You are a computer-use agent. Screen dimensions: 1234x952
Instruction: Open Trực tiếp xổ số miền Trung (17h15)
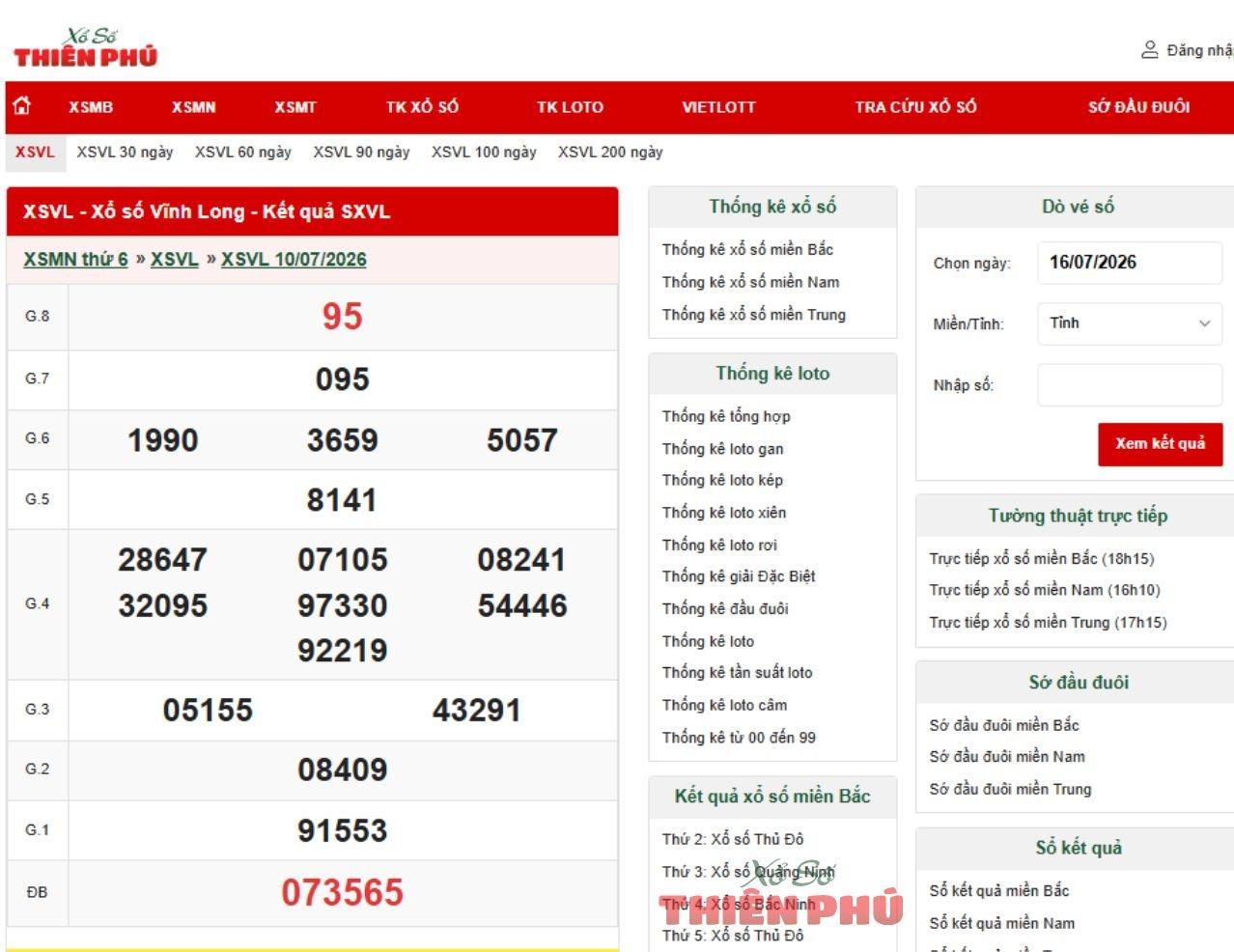point(1048,623)
